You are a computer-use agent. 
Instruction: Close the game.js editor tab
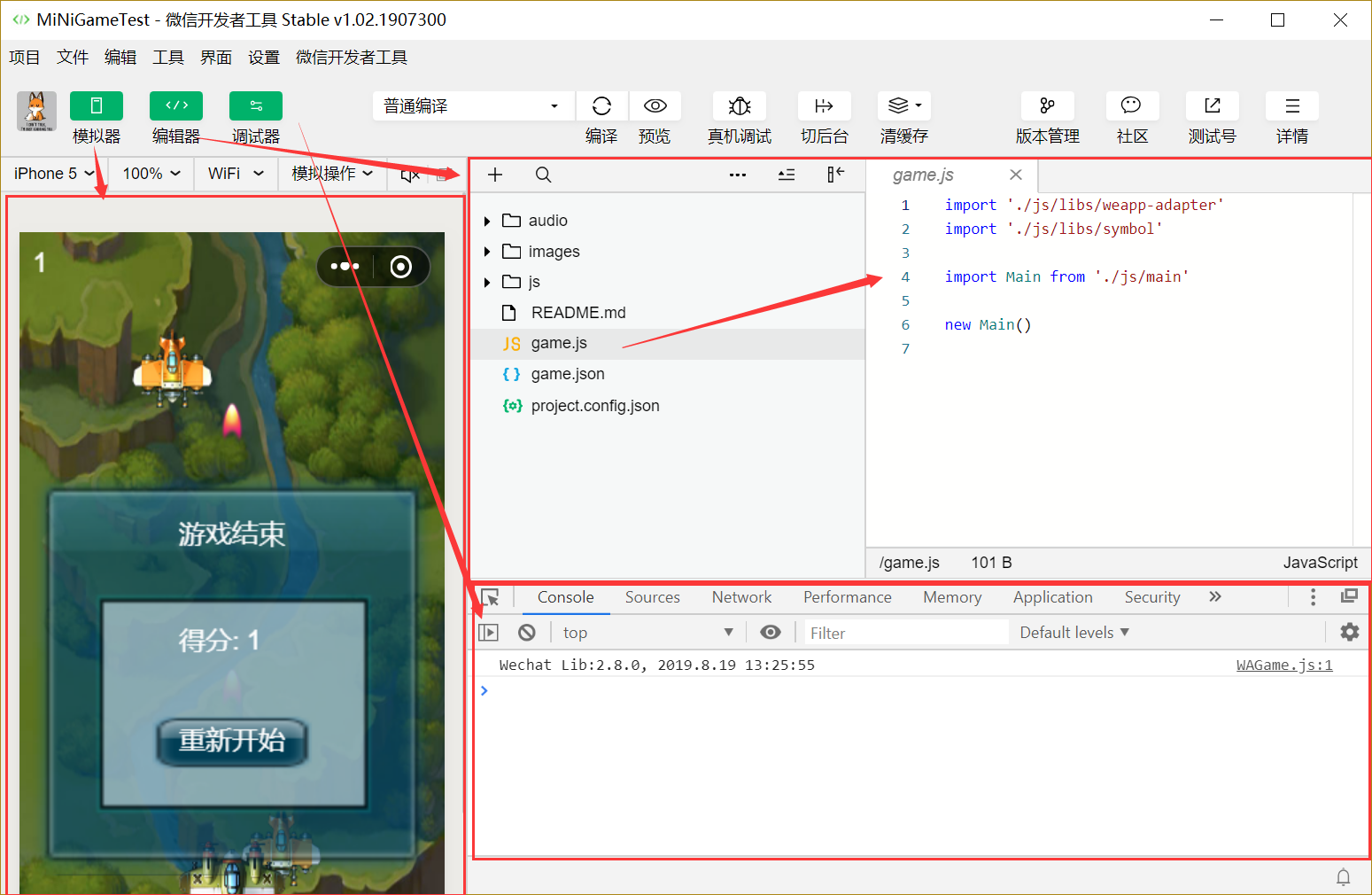click(1016, 175)
